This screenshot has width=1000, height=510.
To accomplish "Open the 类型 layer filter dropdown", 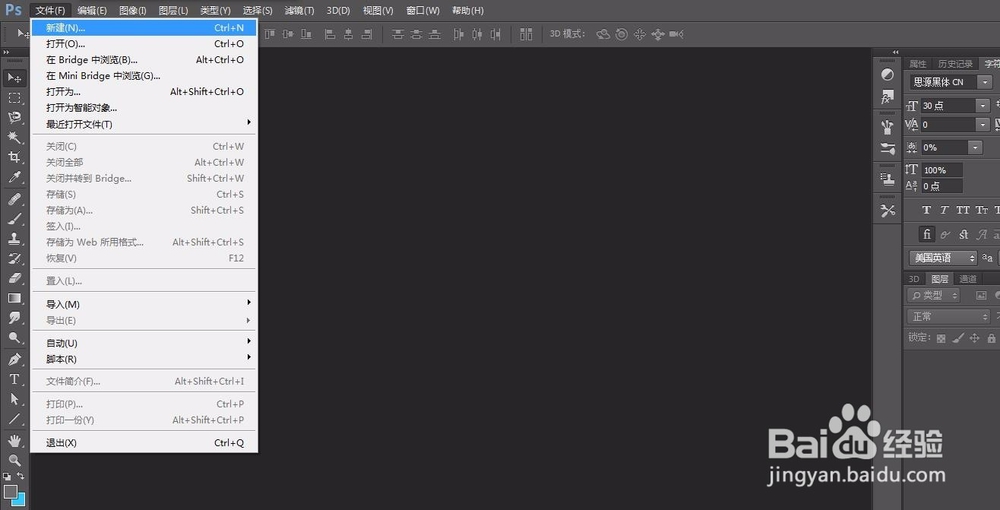I will tap(934, 295).
